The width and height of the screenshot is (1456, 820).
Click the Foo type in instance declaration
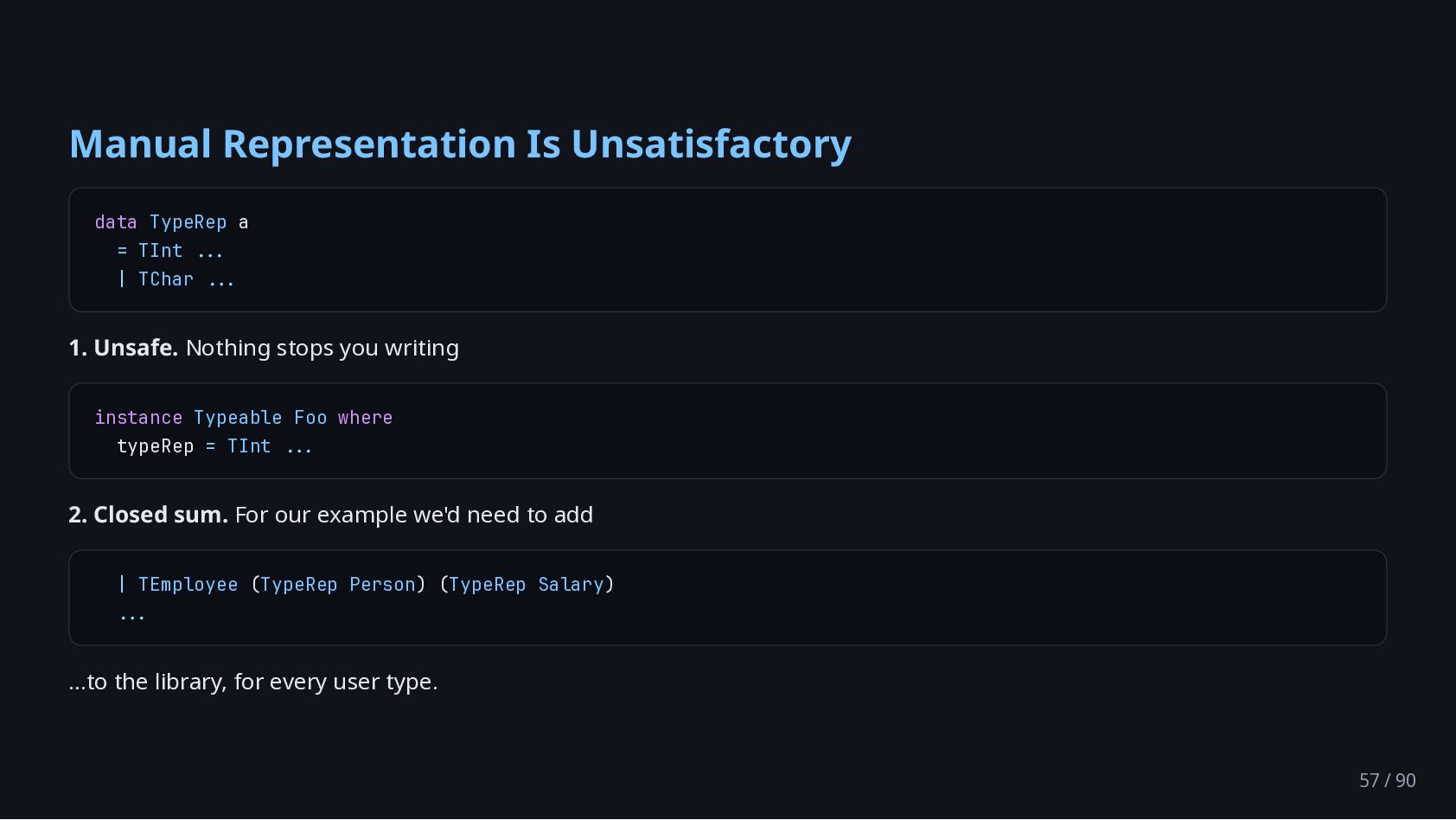tap(310, 418)
